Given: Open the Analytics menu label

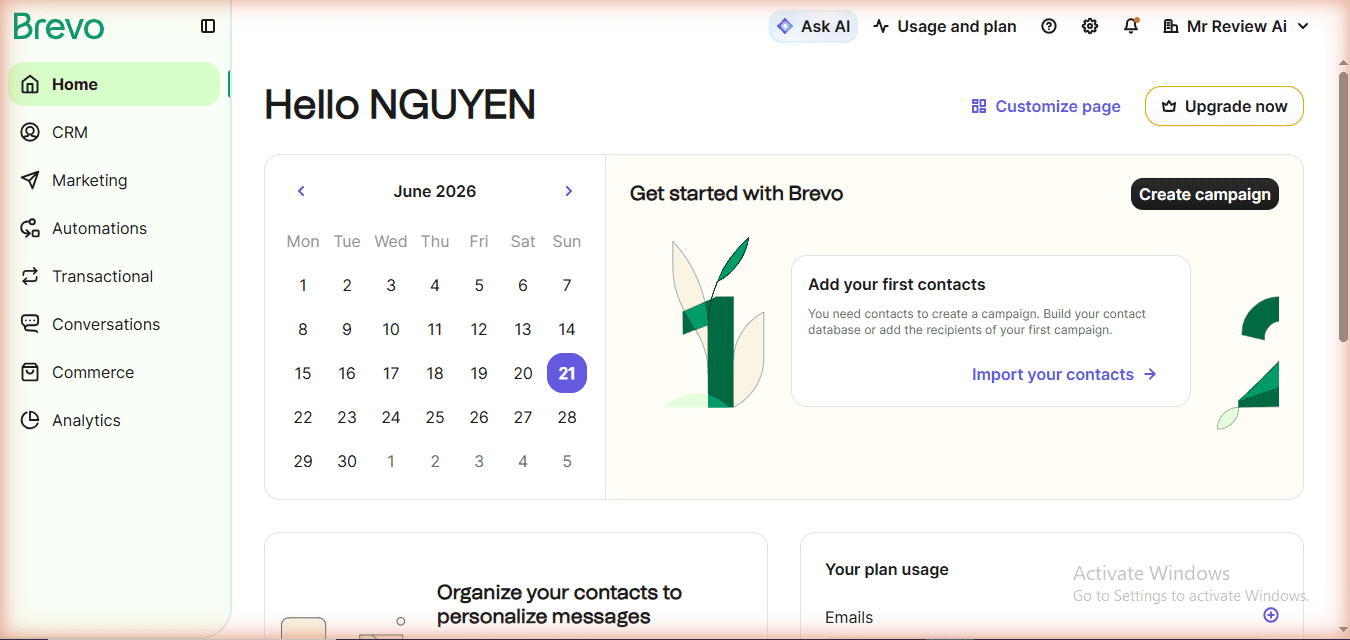Looking at the screenshot, I should (x=86, y=420).
